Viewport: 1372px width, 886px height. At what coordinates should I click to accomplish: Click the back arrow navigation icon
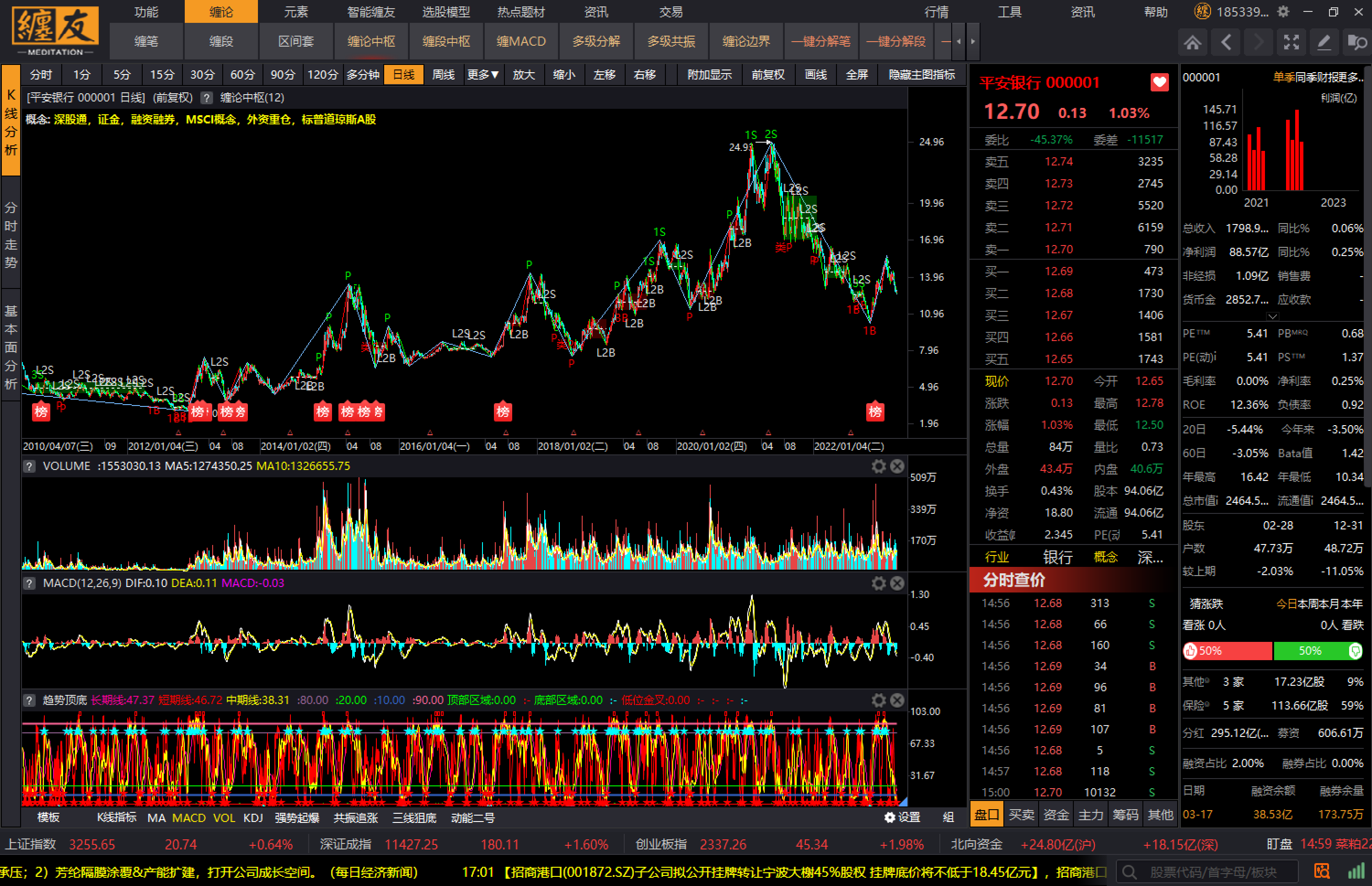tap(1226, 42)
